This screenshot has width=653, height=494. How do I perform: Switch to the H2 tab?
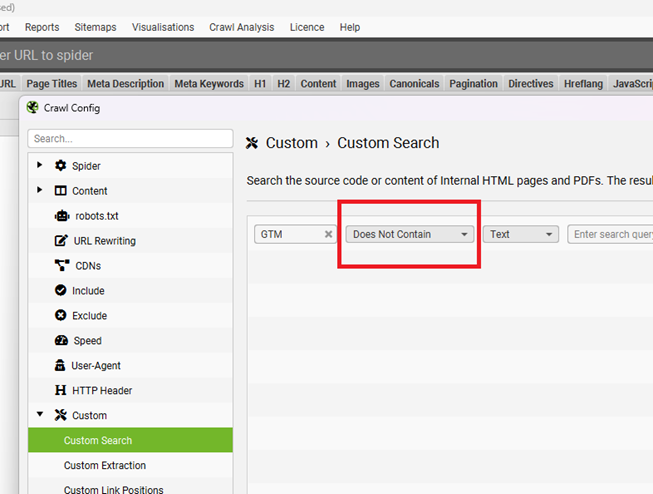[x=284, y=84]
